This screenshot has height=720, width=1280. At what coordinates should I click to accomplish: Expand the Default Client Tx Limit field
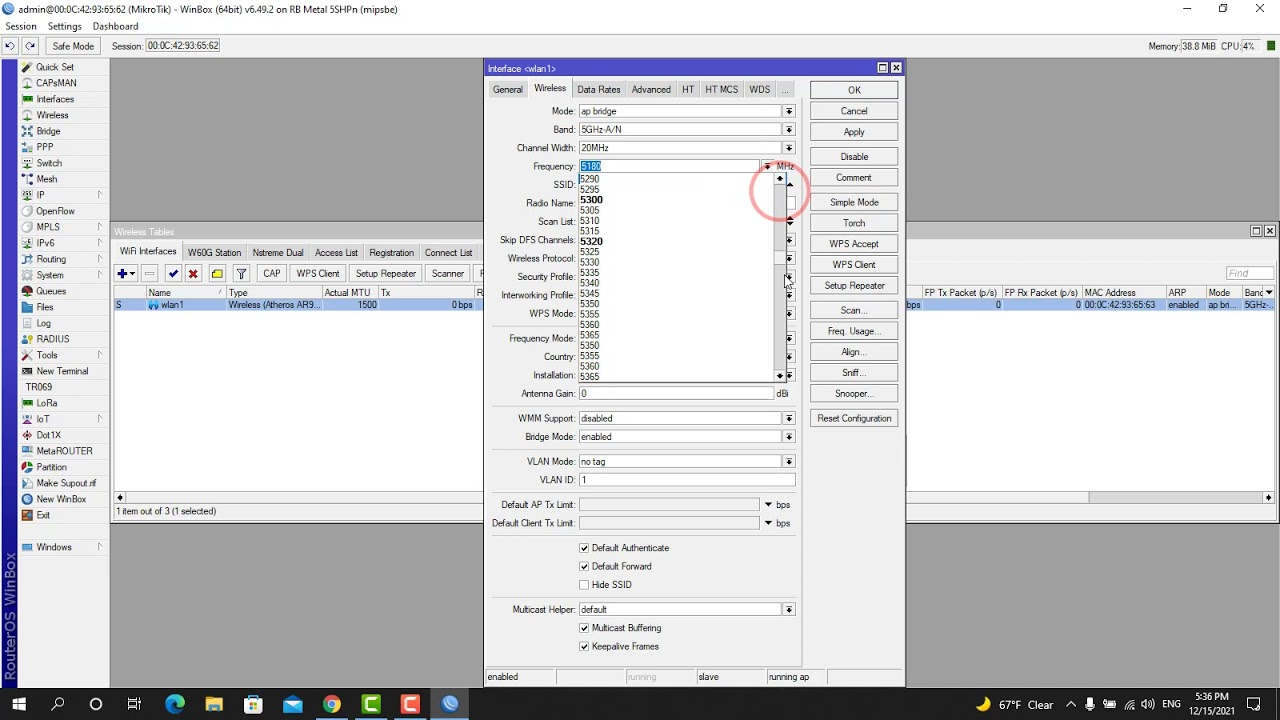pos(768,523)
